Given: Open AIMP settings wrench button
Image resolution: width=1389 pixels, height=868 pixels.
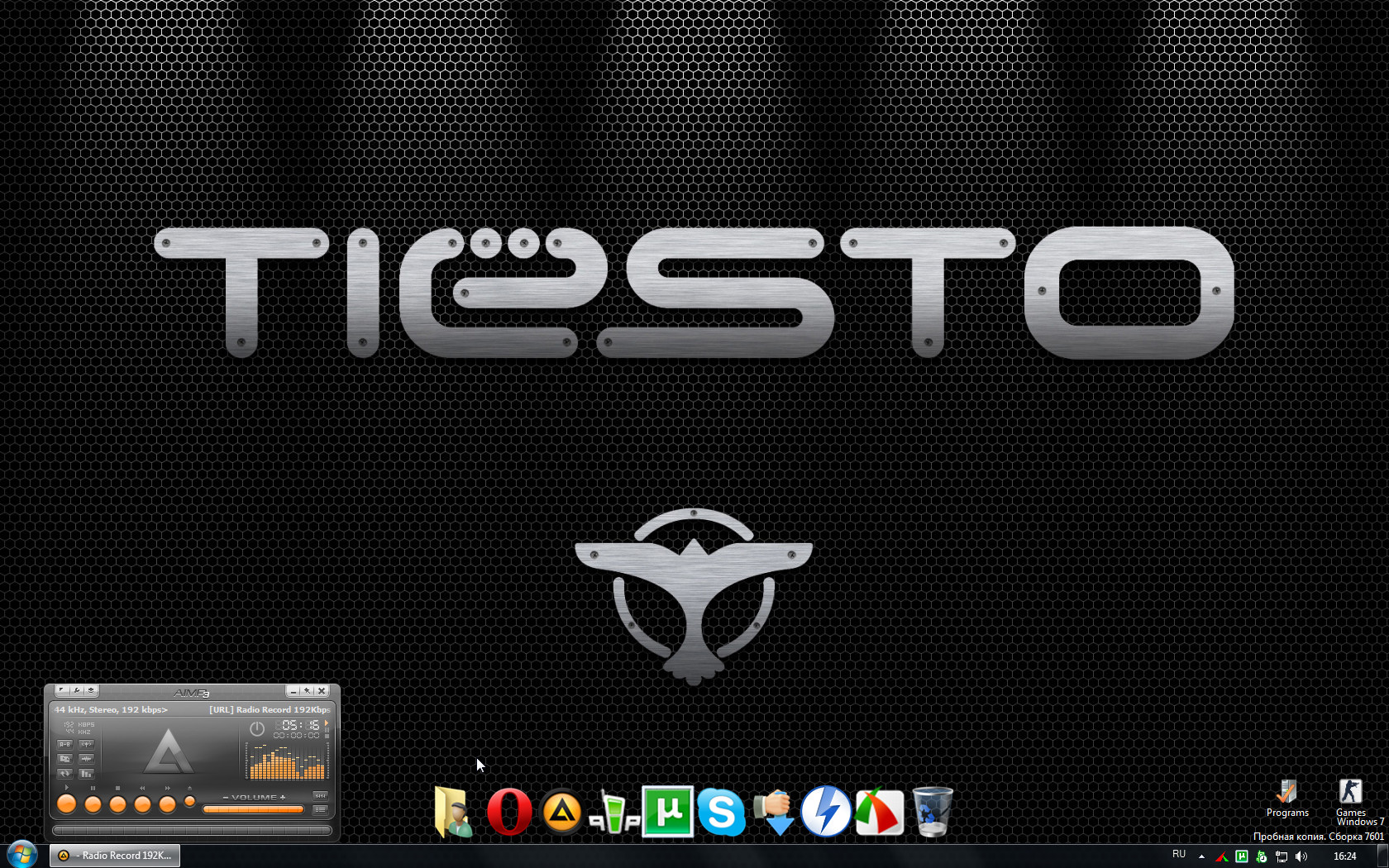Looking at the screenshot, I should (x=77, y=690).
